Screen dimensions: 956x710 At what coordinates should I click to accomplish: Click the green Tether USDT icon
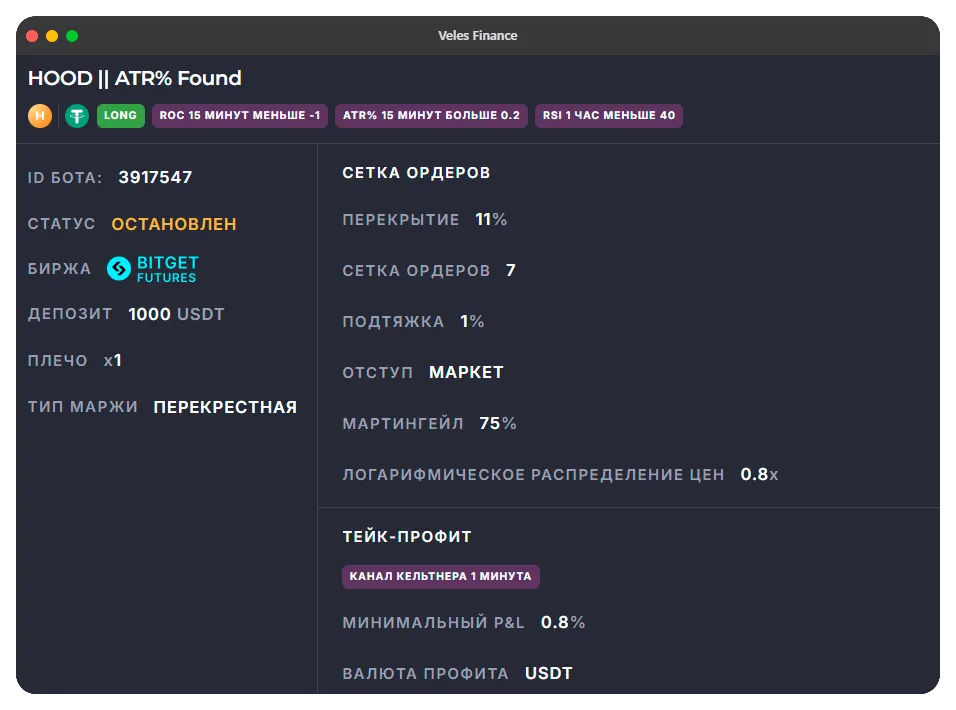[77, 116]
